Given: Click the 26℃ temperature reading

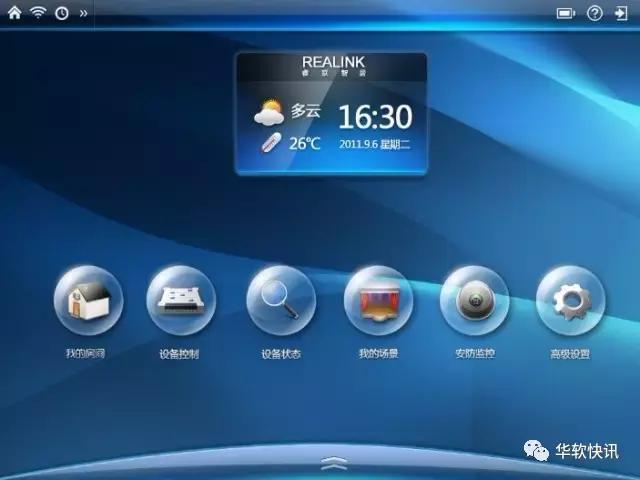Looking at the screenshot, I should pos(304,143).
